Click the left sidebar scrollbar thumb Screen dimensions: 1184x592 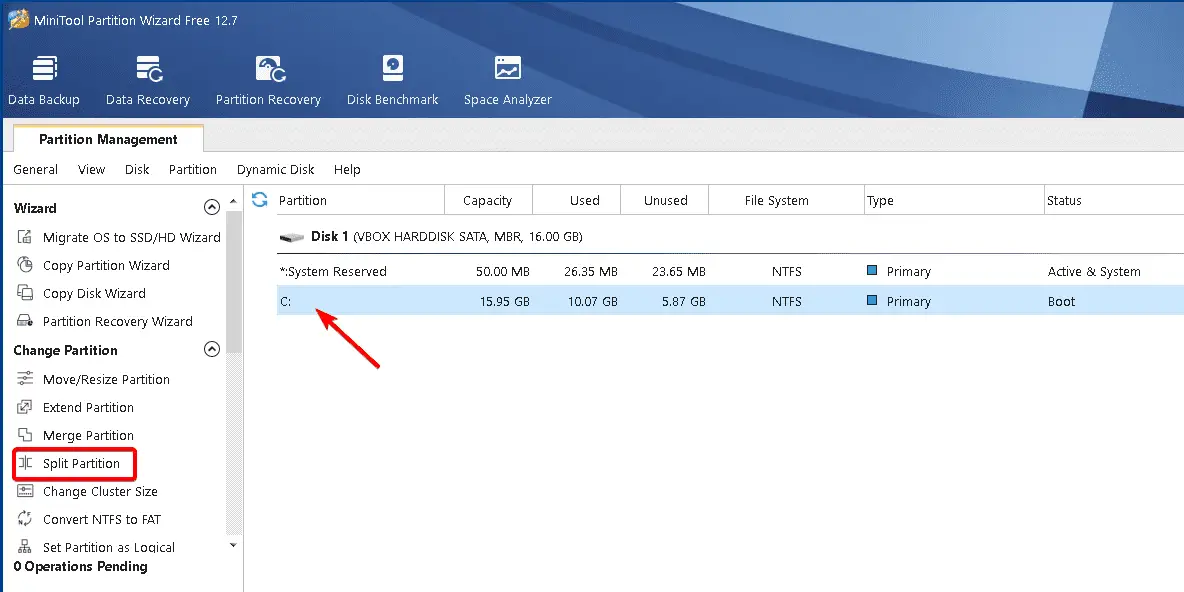pyautogui.click(x=233, y=282)
